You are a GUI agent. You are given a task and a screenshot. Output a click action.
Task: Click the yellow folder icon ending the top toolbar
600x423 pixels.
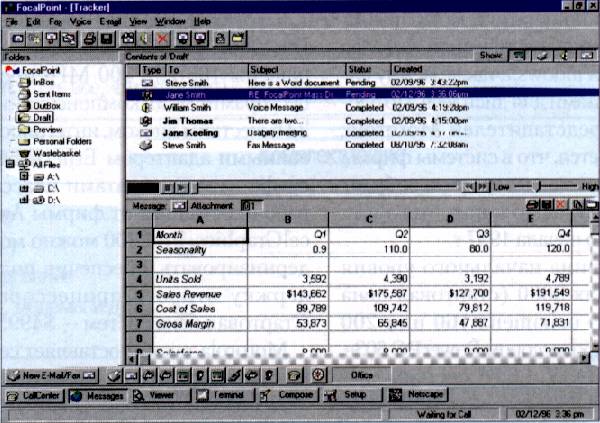pos(238,39)
